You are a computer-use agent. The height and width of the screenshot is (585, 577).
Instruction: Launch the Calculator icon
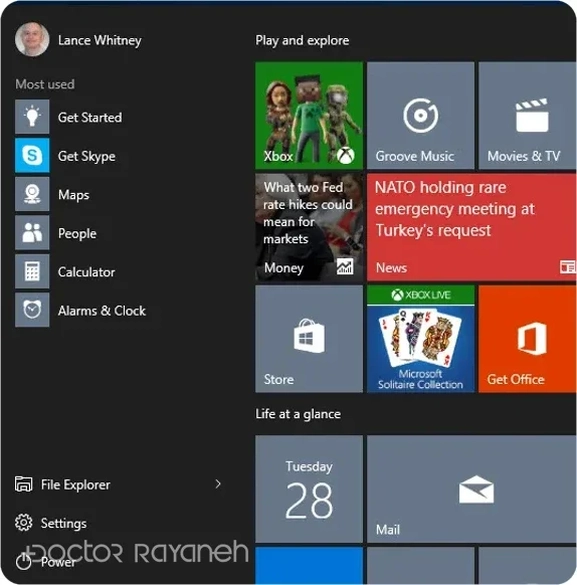(x=32, y=271)
